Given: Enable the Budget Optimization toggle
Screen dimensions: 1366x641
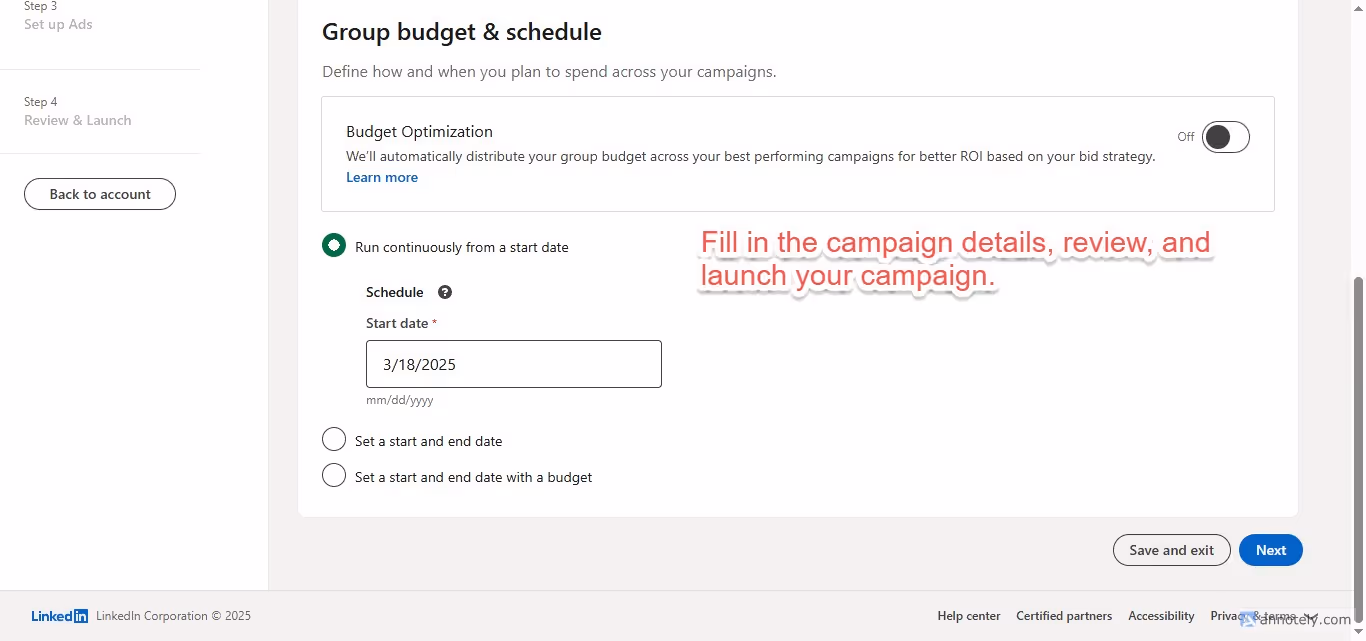Looking at the screenshot, I should coord(1224,137).
